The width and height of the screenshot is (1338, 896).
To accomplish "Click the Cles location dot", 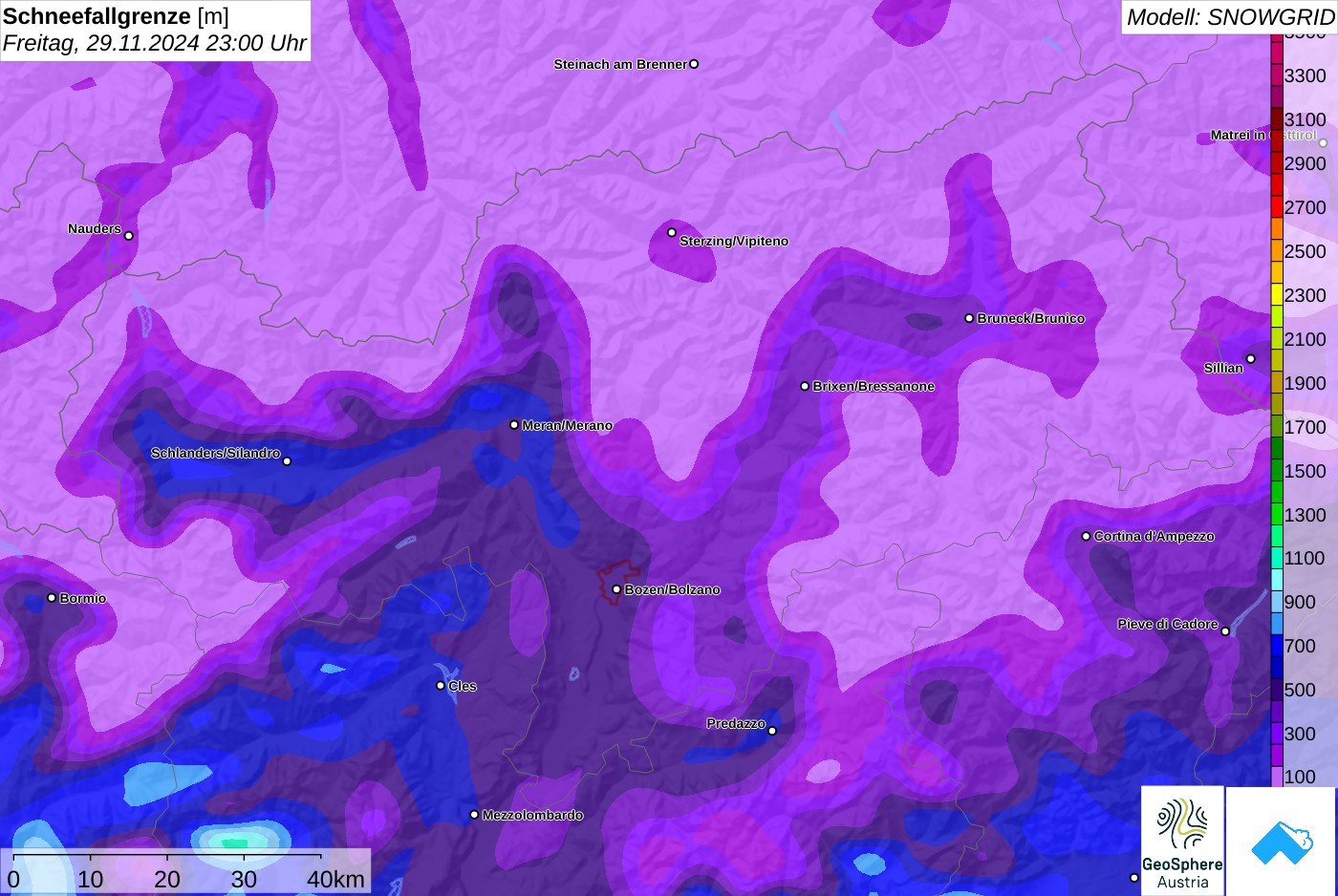I will click(441, 685).
